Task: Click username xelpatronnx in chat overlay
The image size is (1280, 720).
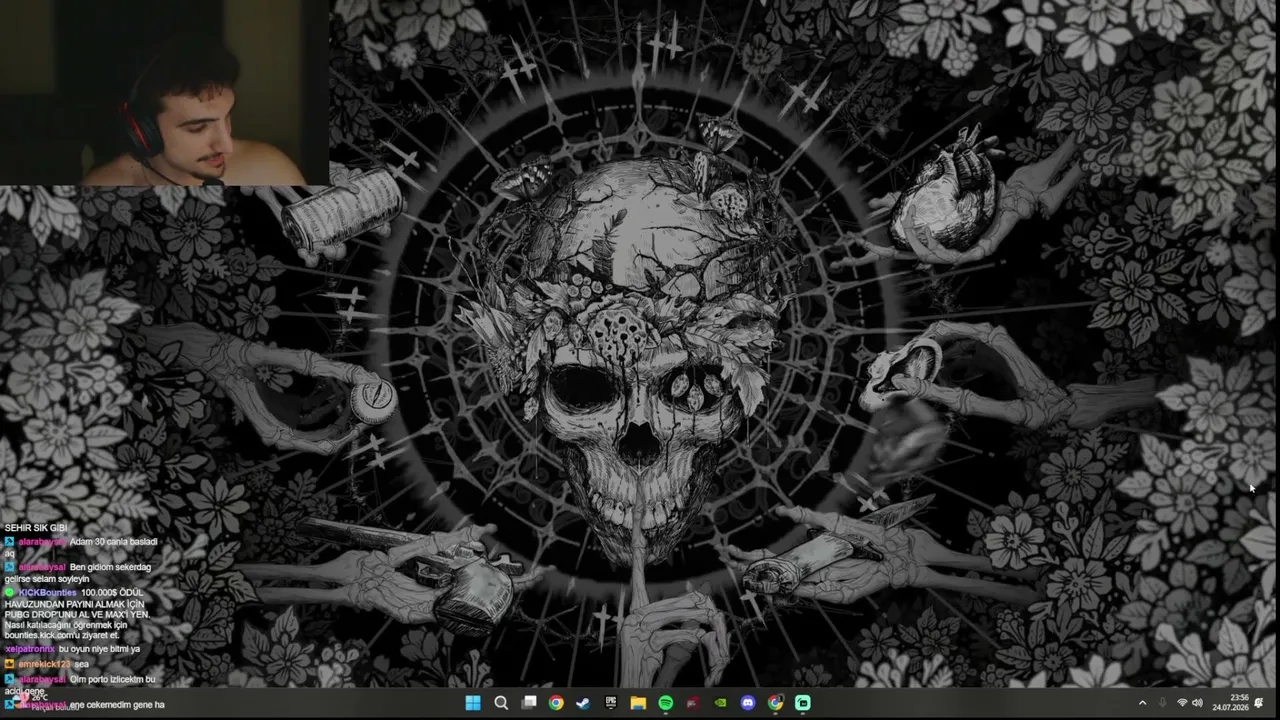Action: [30, 649]
